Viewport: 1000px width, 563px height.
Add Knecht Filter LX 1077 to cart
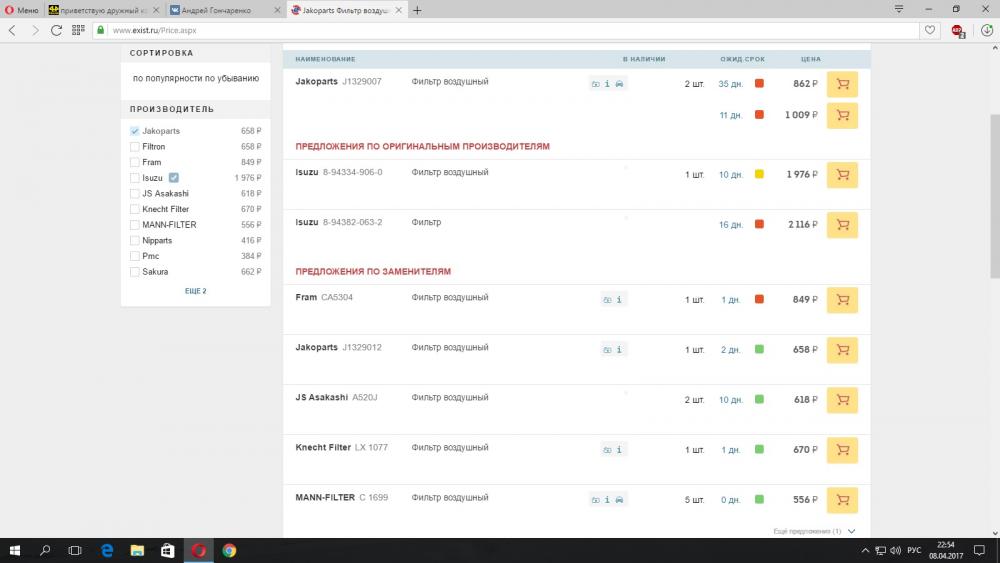[x=842, y=450]
